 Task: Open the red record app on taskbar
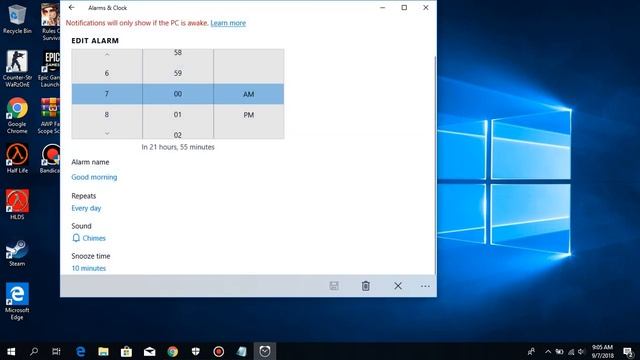pyautogui.click(x=219, y=351)
